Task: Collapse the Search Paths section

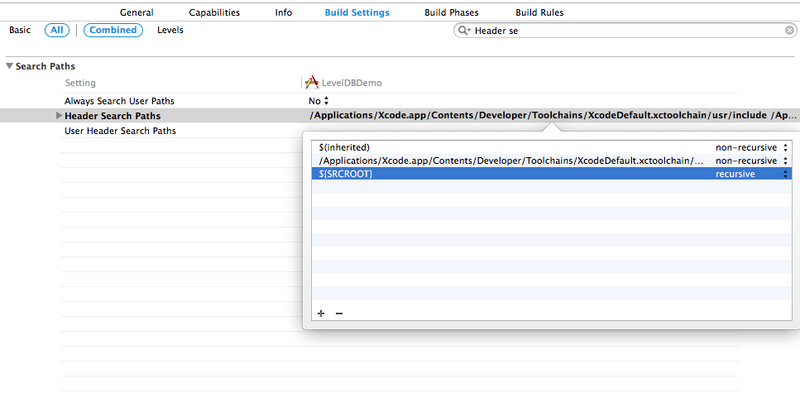Action: tap(10, 66)
